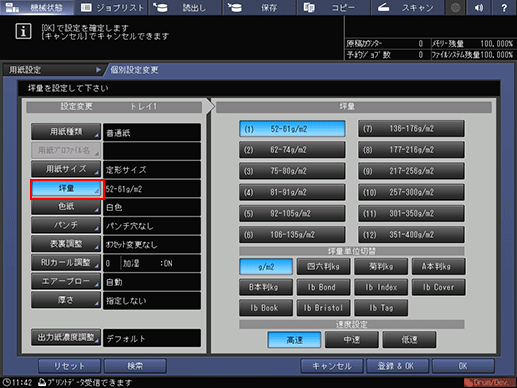Open the 厚さ thickness setting

pos(66,300)
